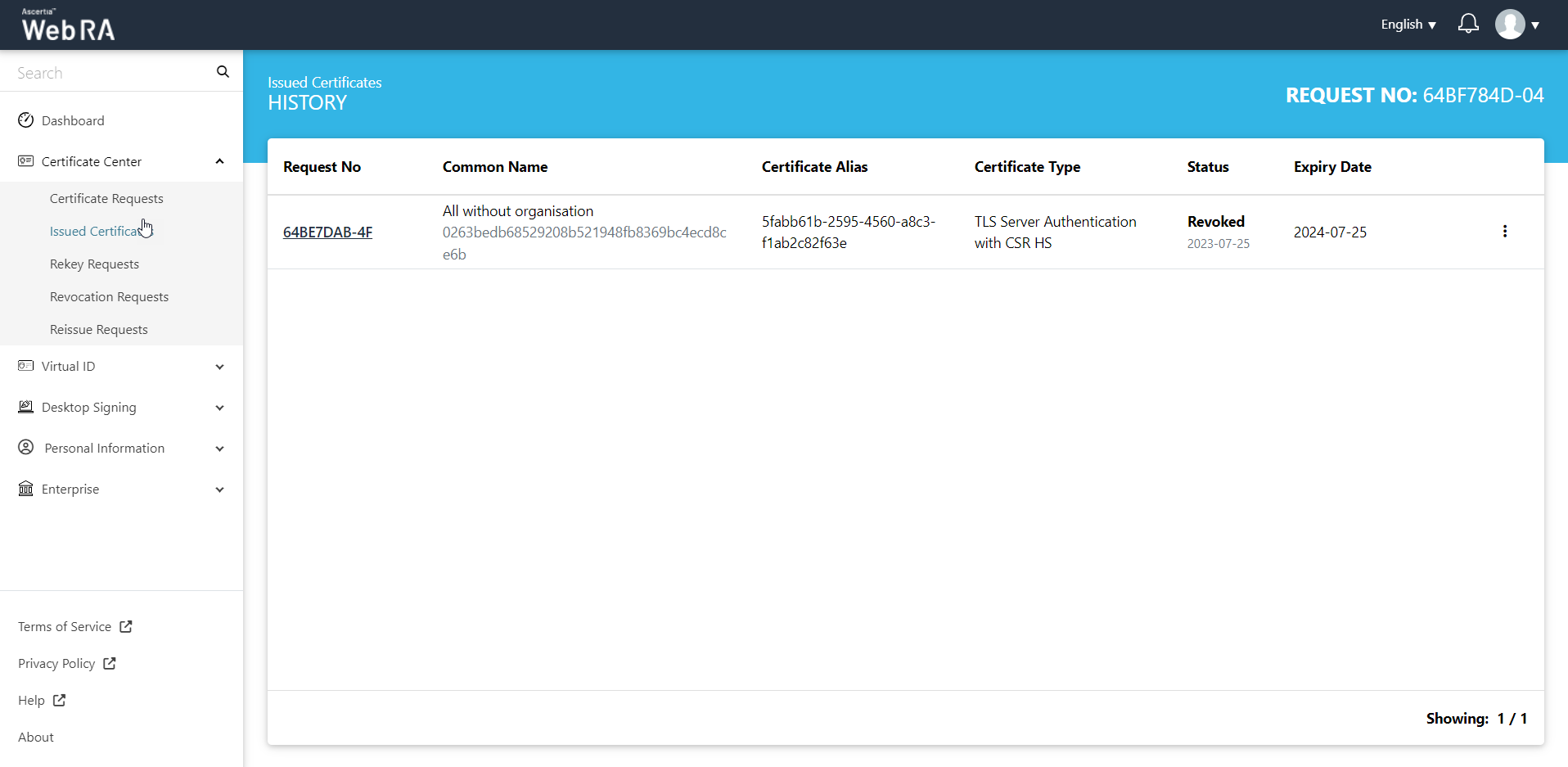Screen dimensions: 1568x767
Task: Select Revocation Requests in sidebar
Action: pos(109,296)
